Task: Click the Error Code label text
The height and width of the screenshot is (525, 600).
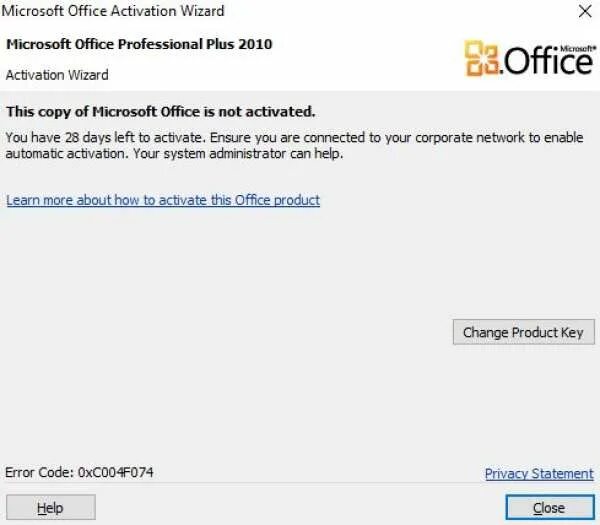Action: tap(40, 472)
